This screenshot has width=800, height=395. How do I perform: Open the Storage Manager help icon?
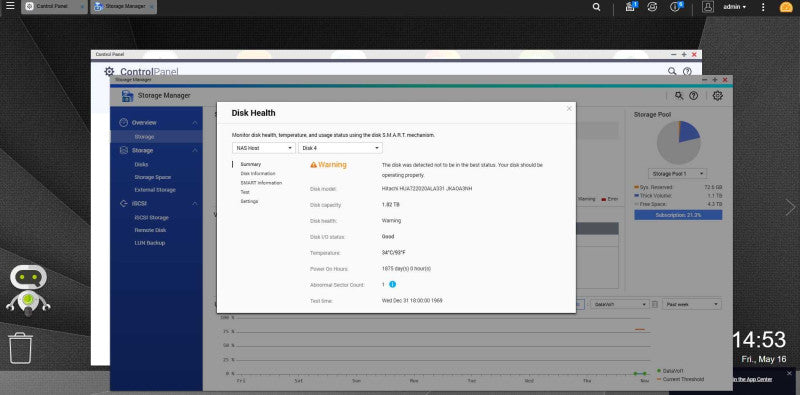693,95
